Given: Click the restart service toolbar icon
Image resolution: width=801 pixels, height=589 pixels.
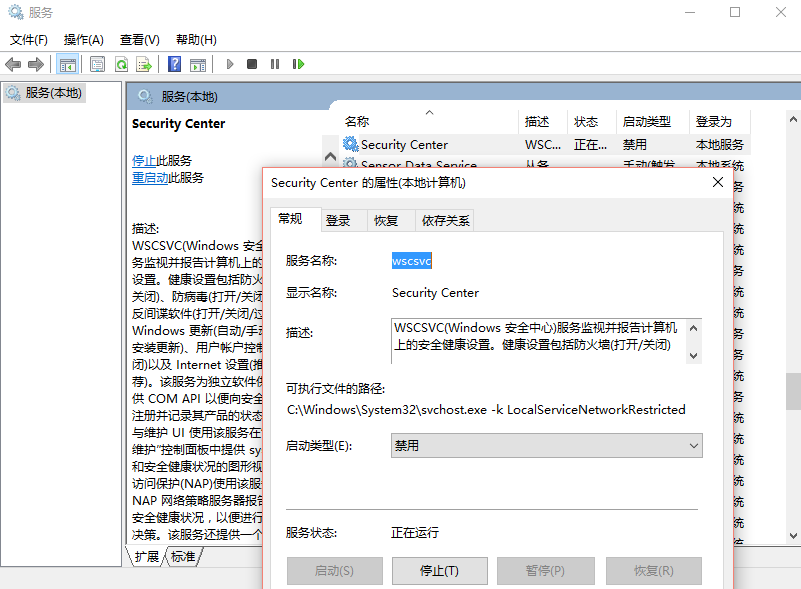Looking at the screenshot, I should pyautogui.click(x=298, y=64).
